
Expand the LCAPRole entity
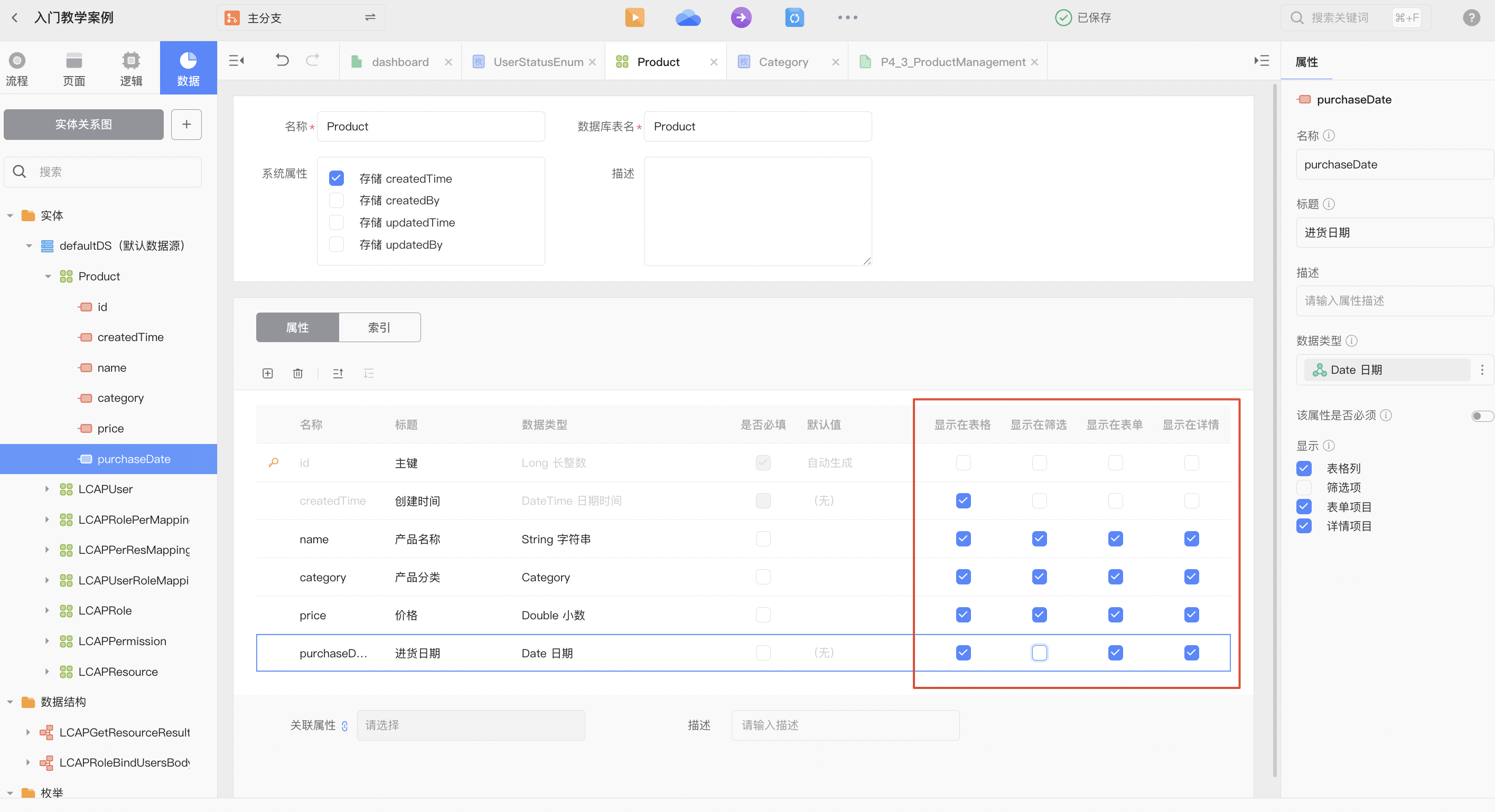[47, 610]
